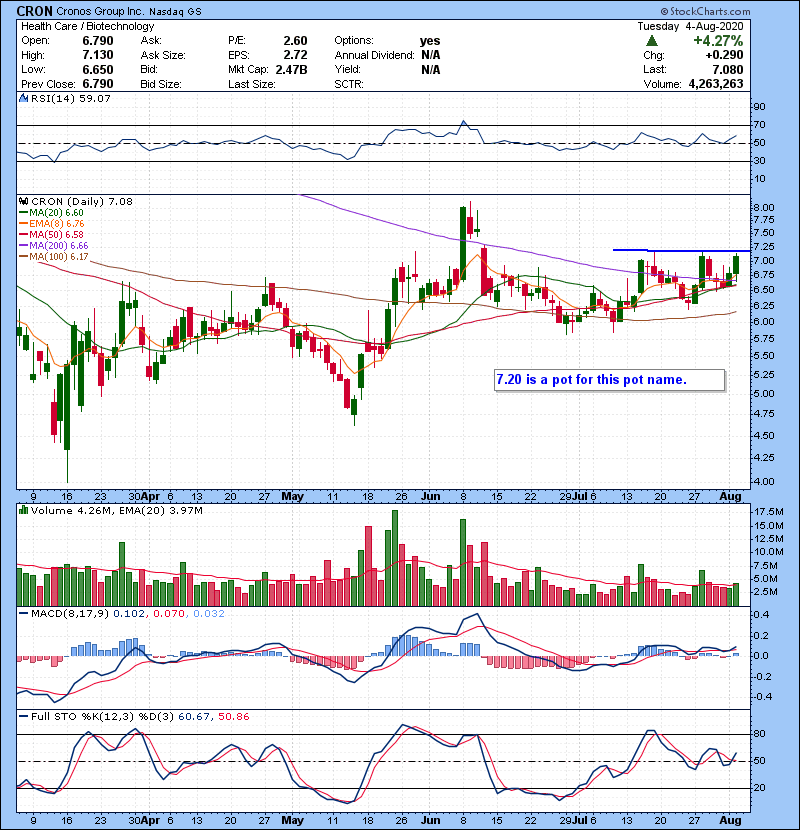Click the annotation '7.20 is a pot for this pot name.'

tap(591, 380)
